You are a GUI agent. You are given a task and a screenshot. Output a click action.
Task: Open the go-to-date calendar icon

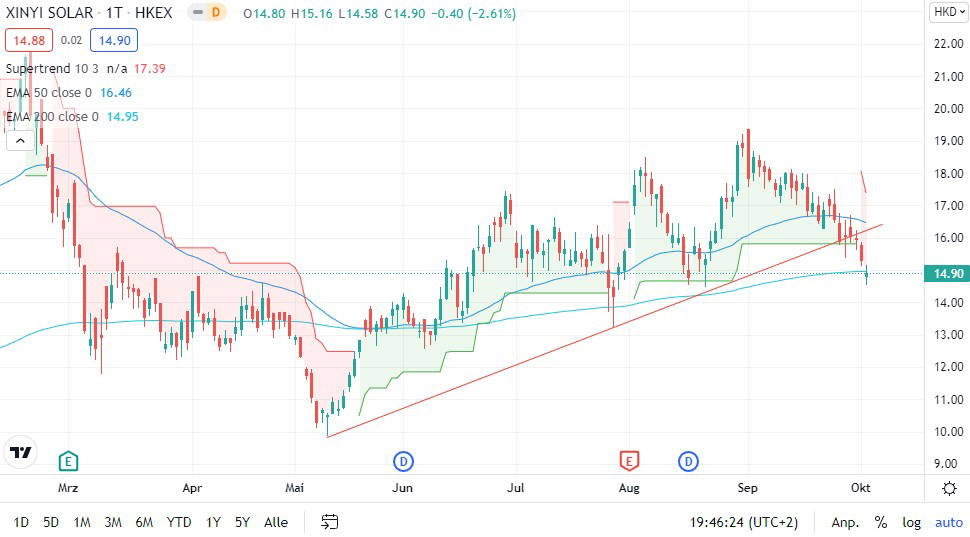tap(330, 522)
